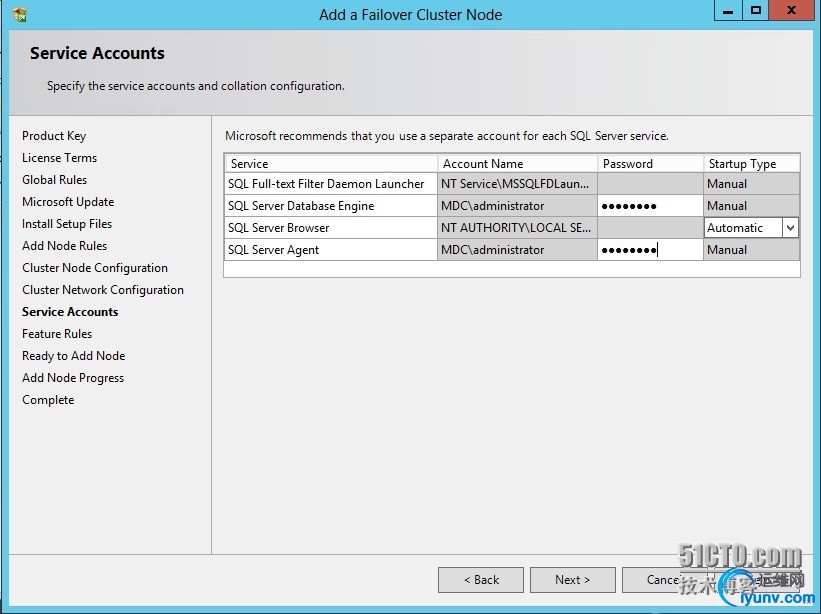Go to Ready to Add Node step
The width and height of the screenshot is (821, 614).
(73, 356)
